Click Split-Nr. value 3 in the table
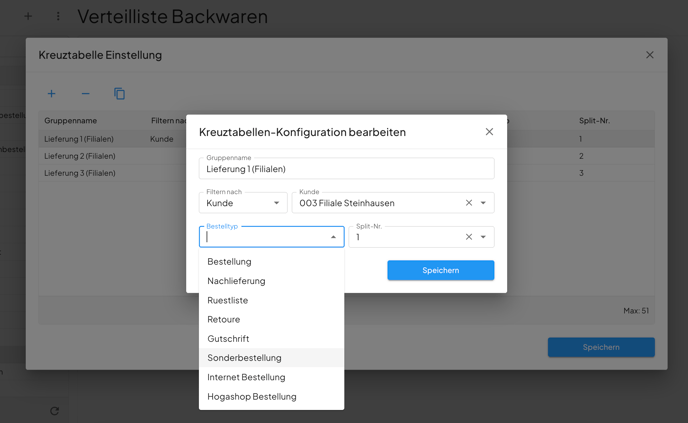Viewport: 688px width, 423px height. coord(581,173)
